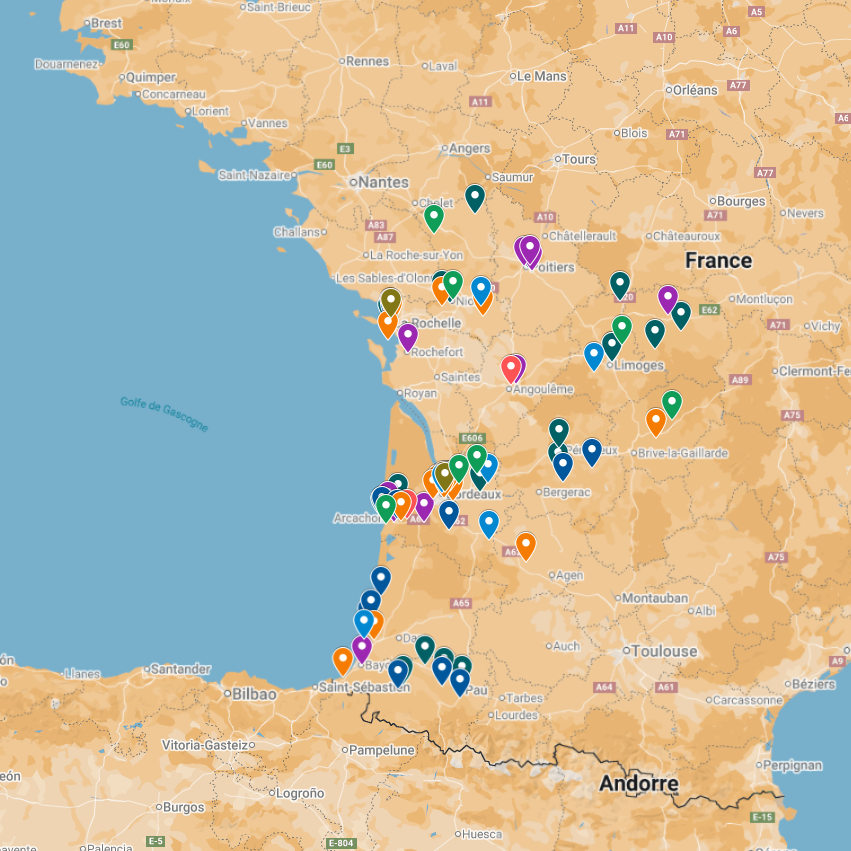Viewport: 851px width, 851px height.
Task: Click the teal pin northeast of Cholet
Action: point(475,192)
